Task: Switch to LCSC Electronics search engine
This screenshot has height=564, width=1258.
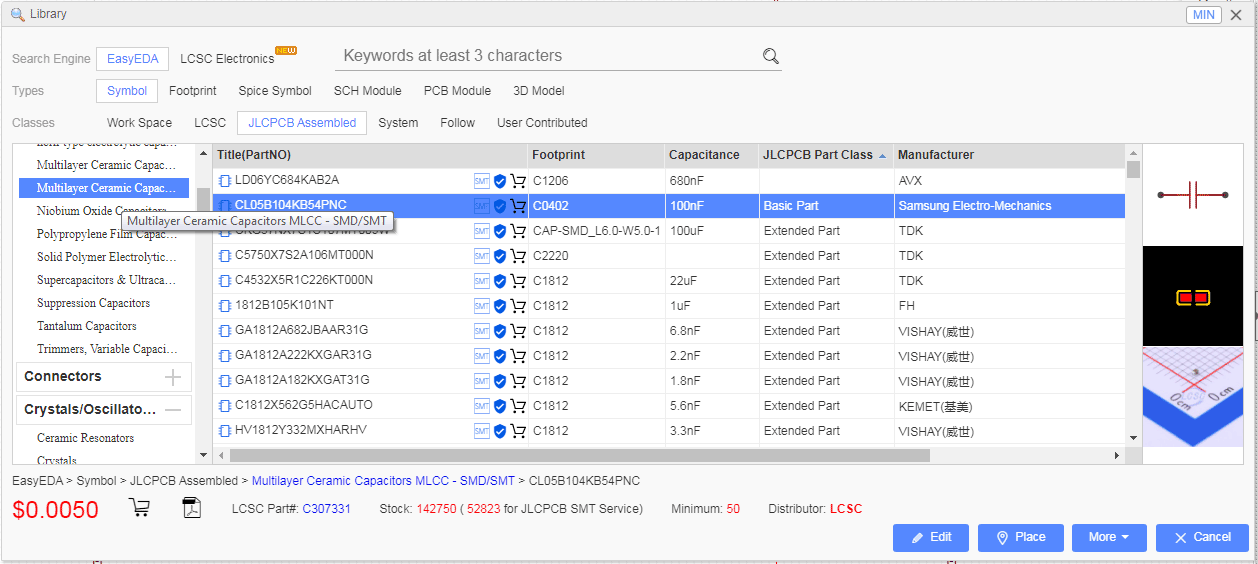Action: tap(227, 59)
